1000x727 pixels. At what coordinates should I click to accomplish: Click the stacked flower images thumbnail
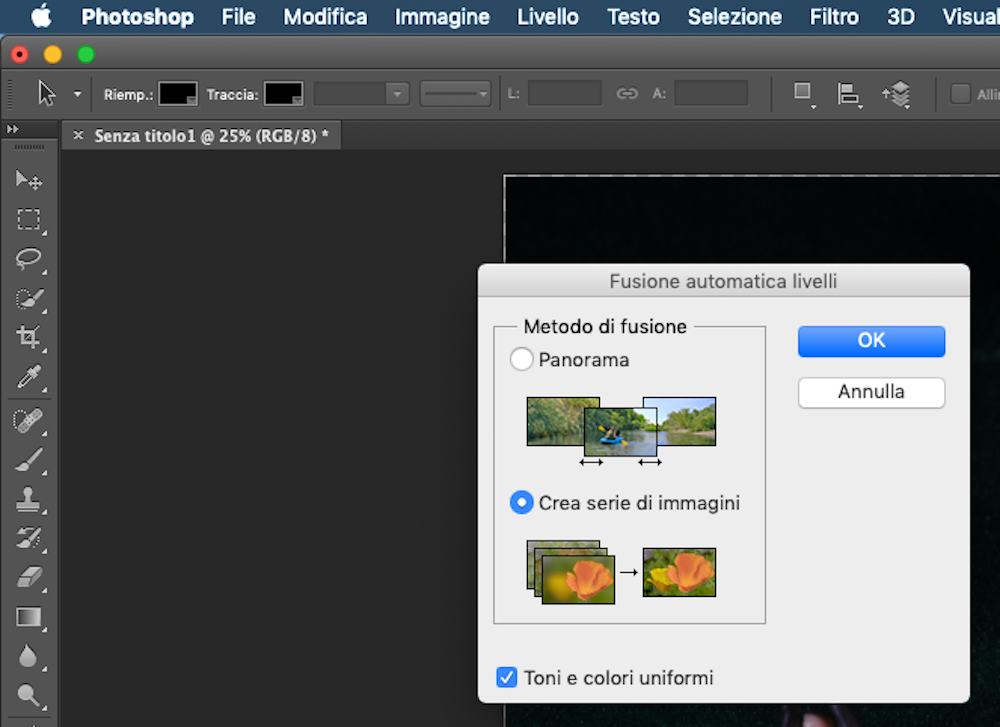[x=571, y=572]
